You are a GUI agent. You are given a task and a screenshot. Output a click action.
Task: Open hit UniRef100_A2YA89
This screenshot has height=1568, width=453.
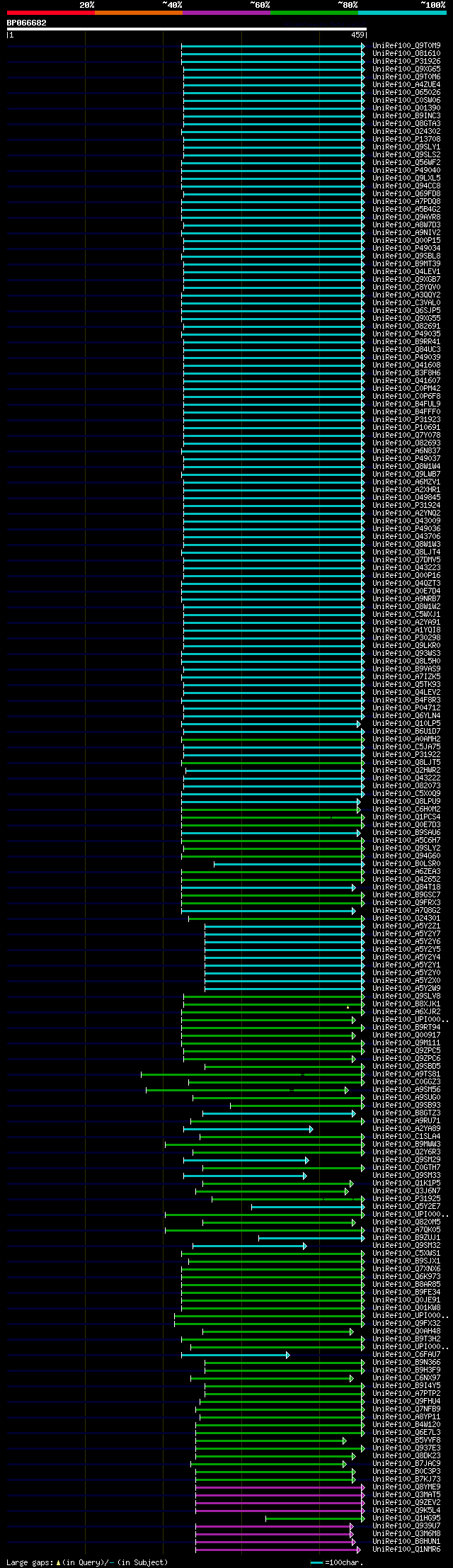click(x=406, y=1129)
